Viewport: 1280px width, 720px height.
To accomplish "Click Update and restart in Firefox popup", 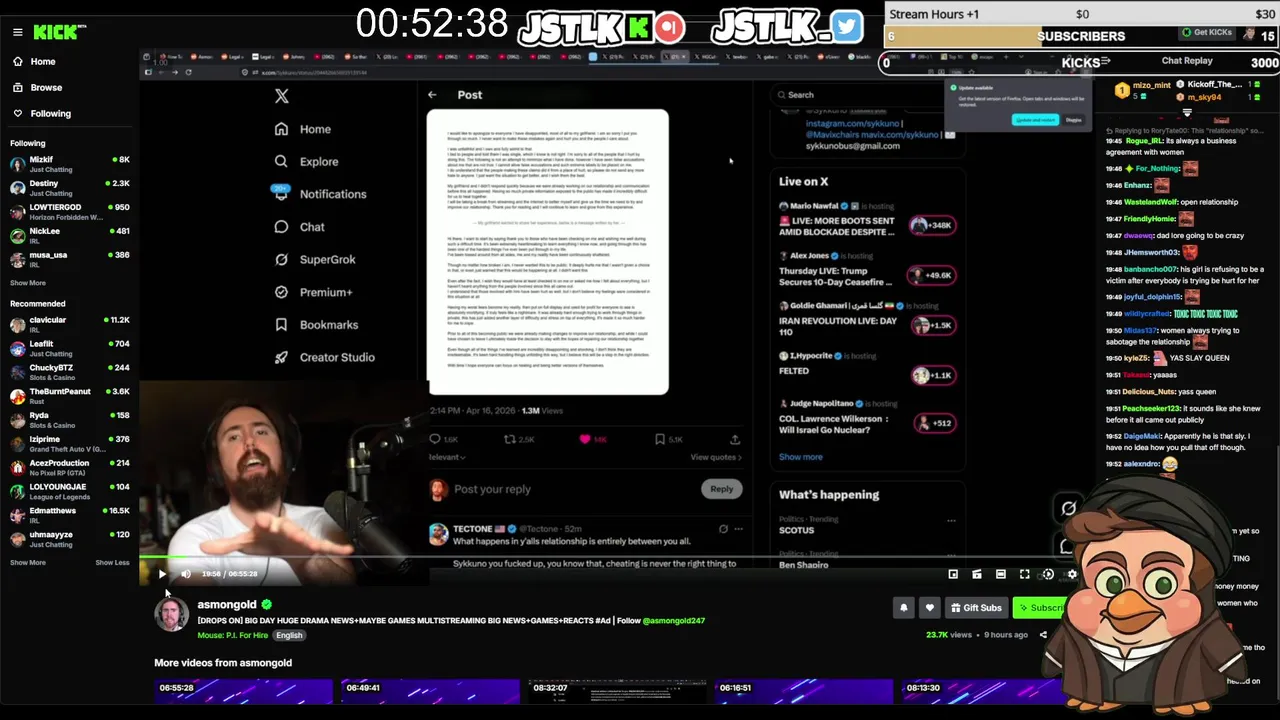I will pos(1035,120).
